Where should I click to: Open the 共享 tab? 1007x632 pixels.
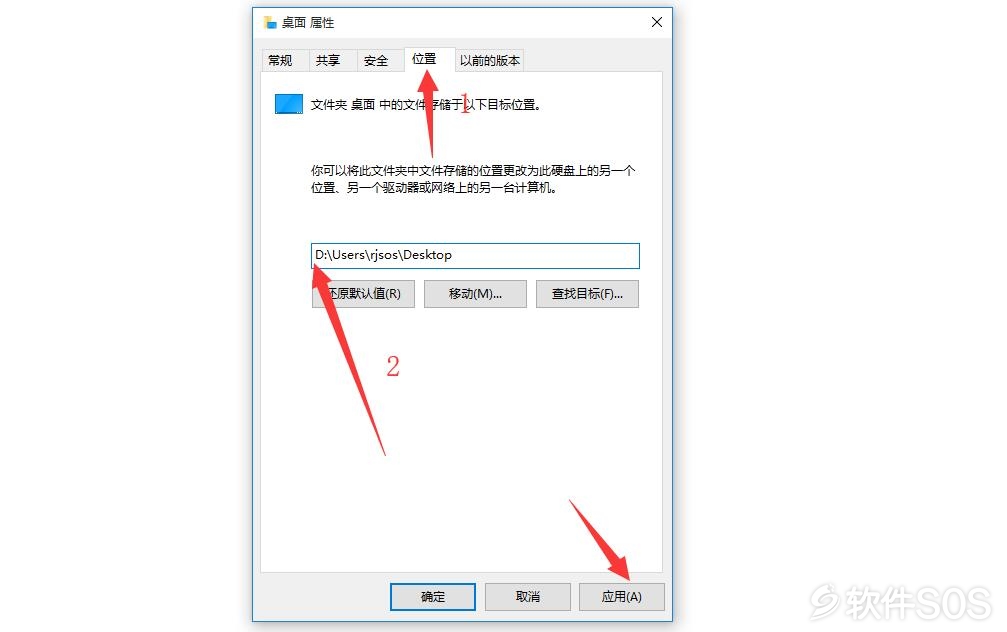coord(328,60)
